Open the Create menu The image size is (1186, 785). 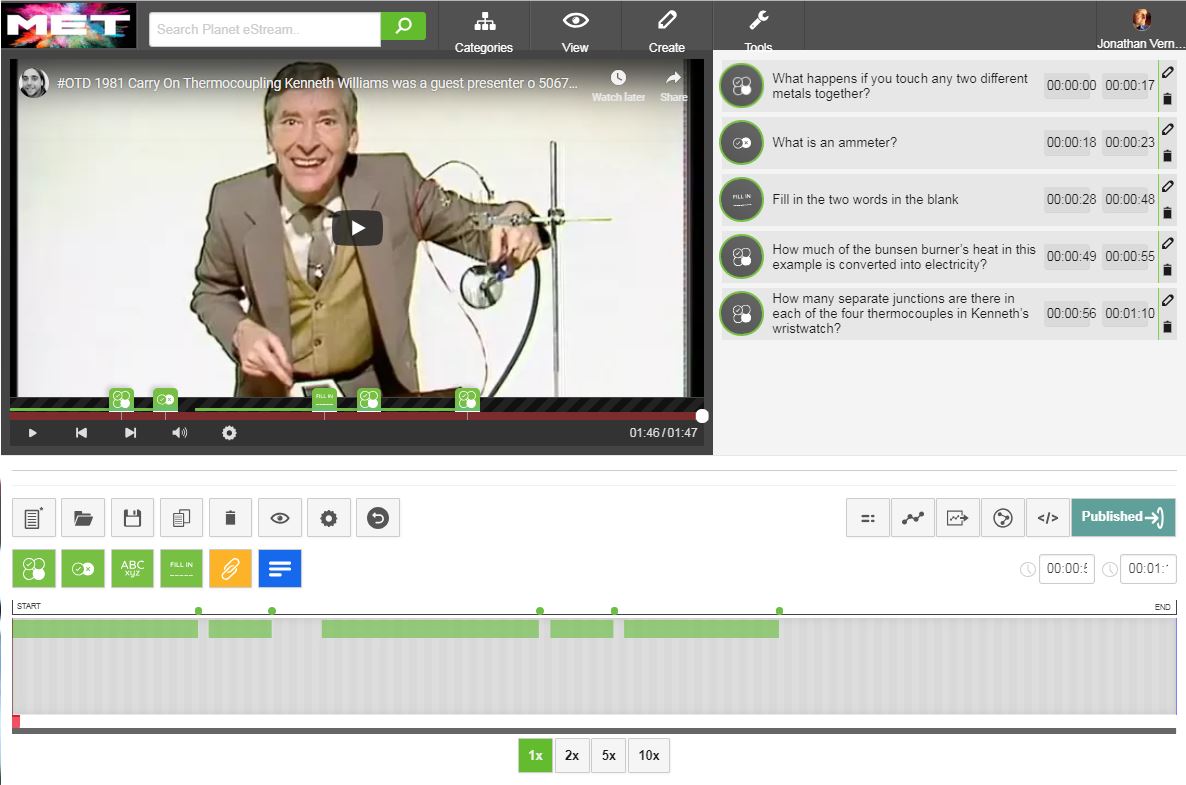point(666,30)
